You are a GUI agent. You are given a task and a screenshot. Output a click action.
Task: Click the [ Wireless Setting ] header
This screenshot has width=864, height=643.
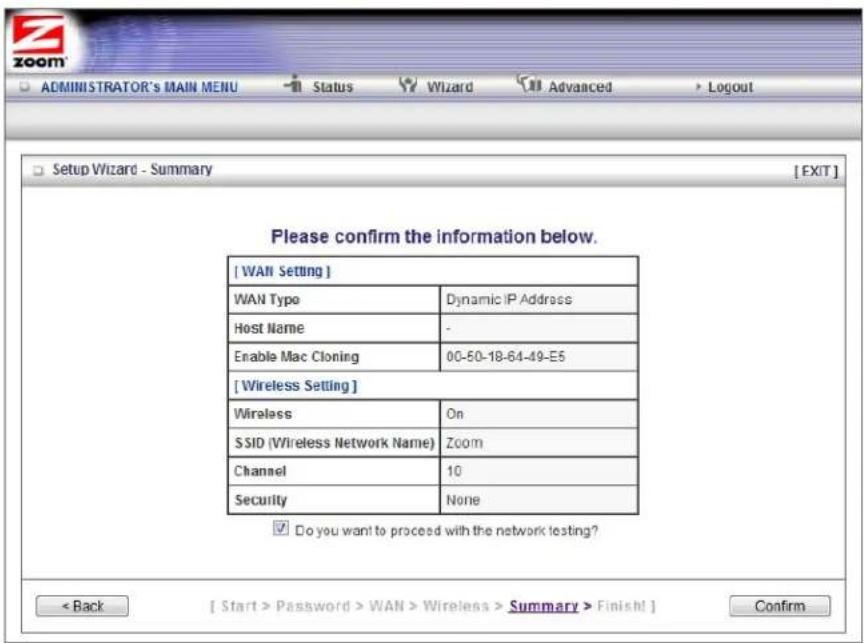click(295, 386)
